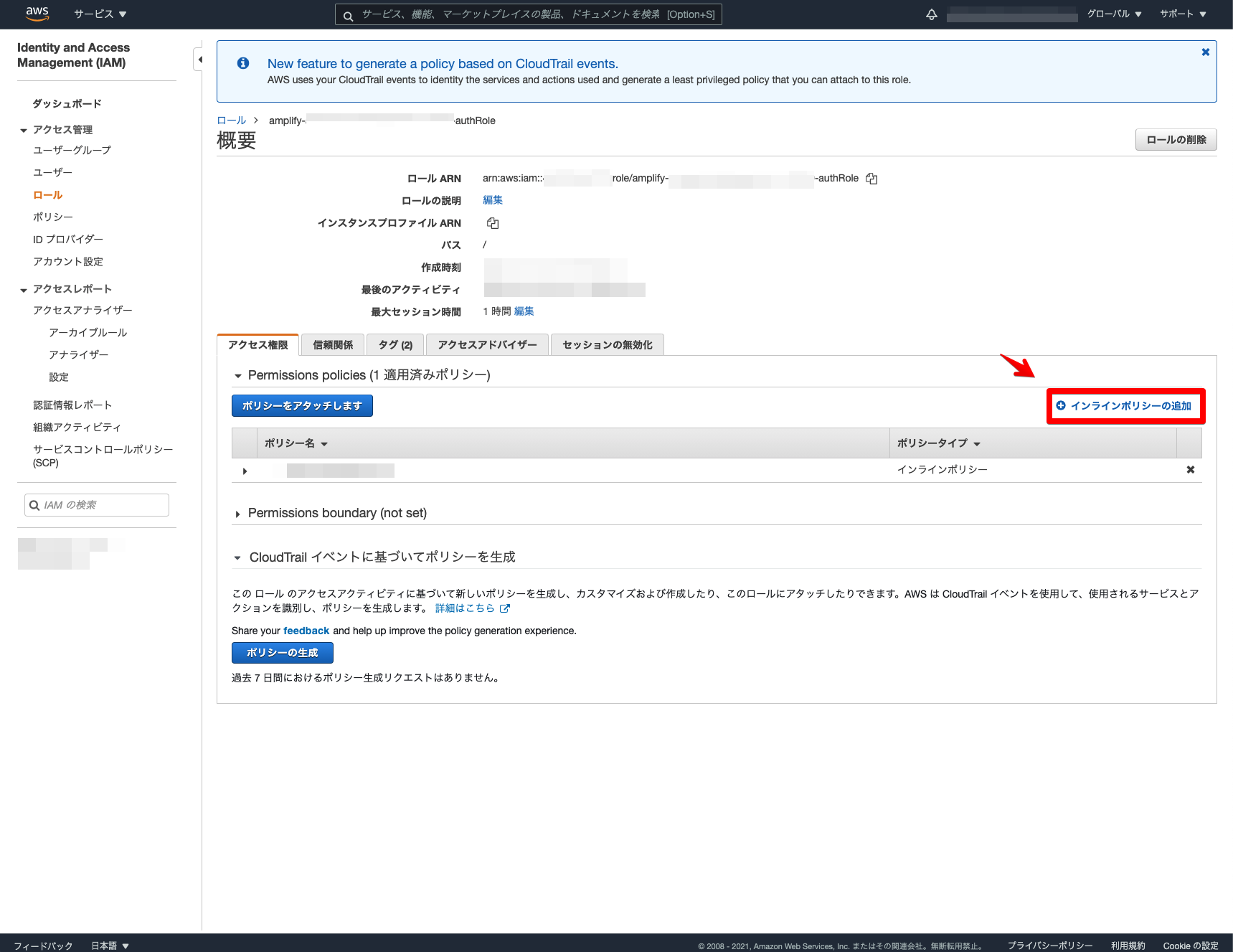The height and width of the screenshot is (952, 1233).
Task: Open アカウント設定 in the sidebar
Action: click(x=68, y=262)
